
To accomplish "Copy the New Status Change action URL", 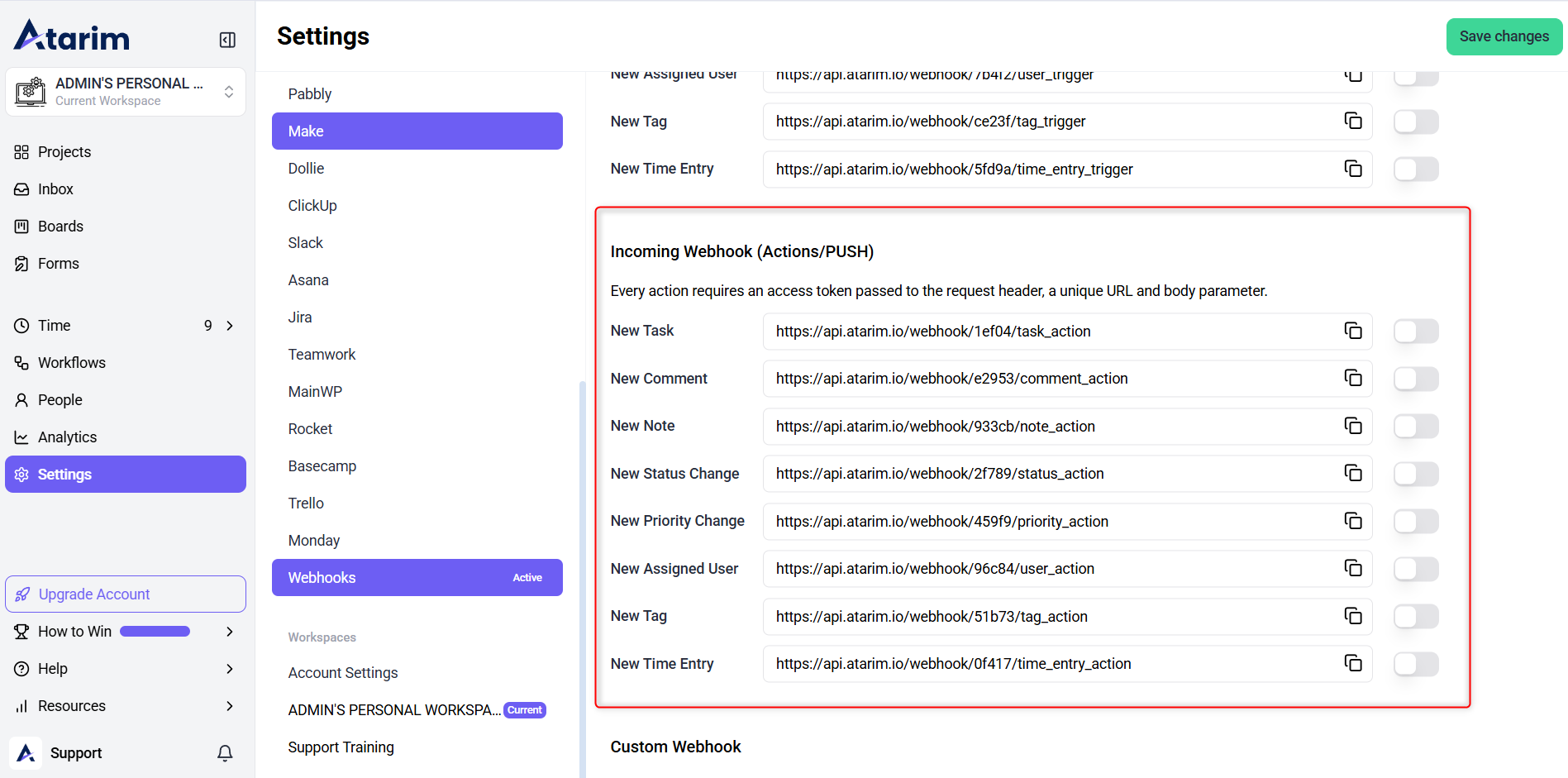I will coord(1352,473).
